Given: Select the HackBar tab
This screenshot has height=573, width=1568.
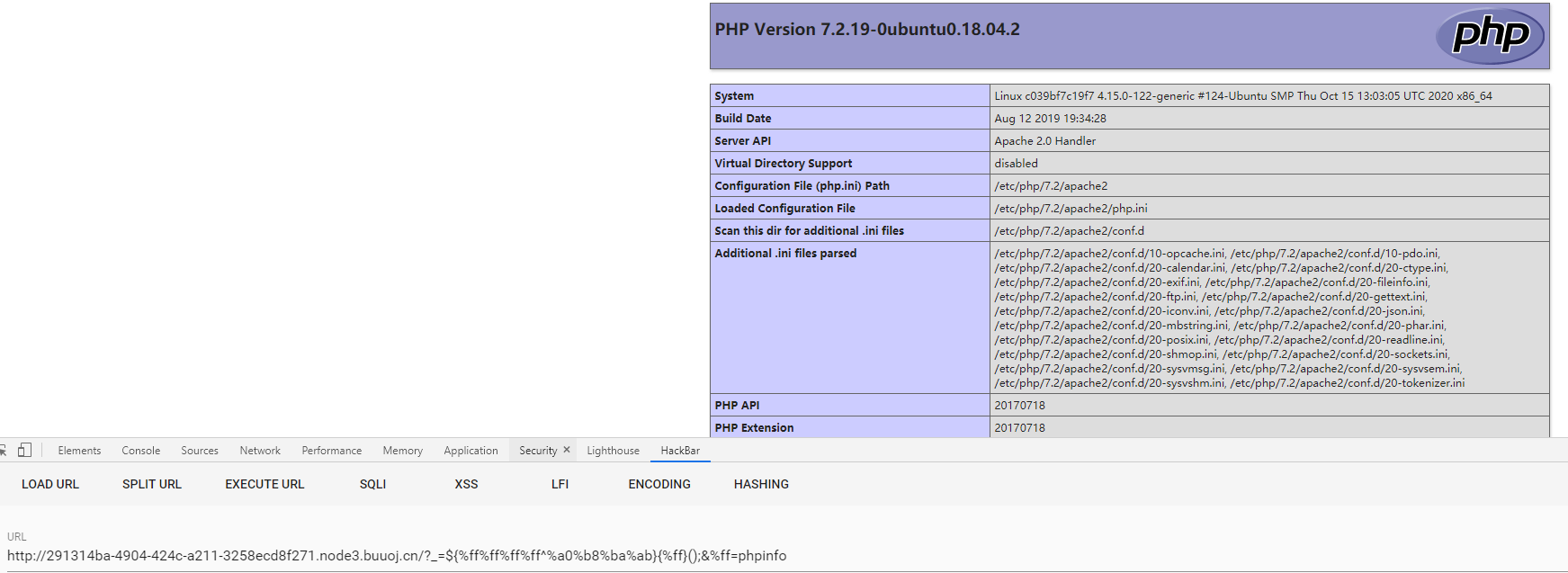Looking at the screenshot, I should click(x=680, y=451).
